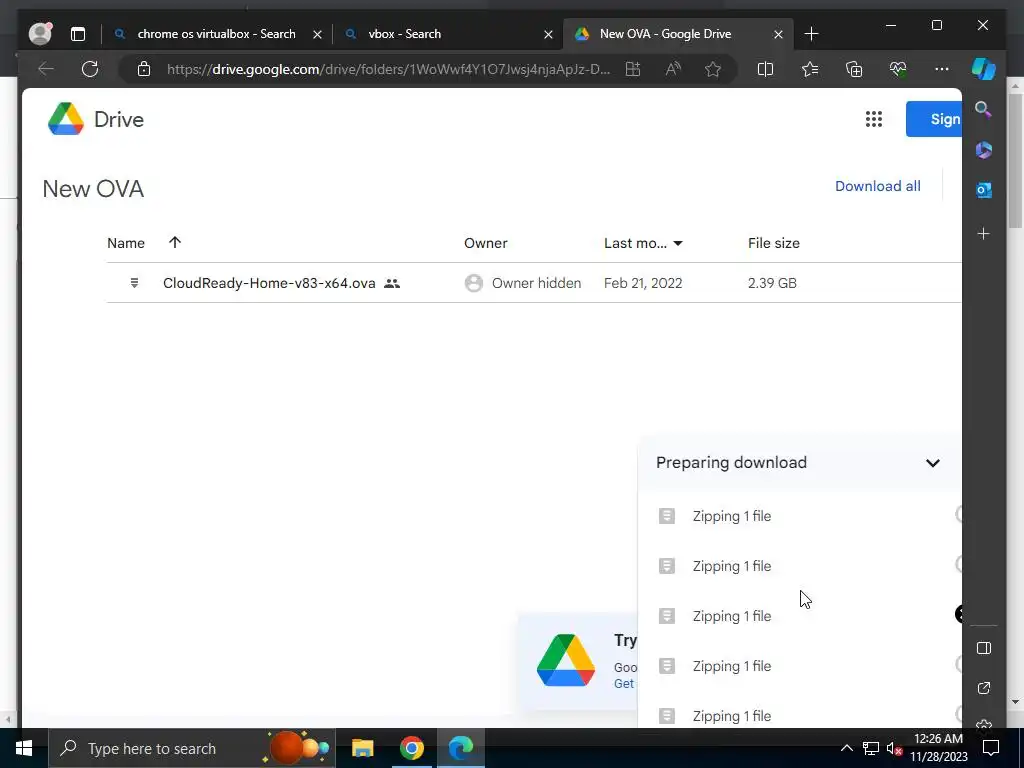Viewport: 1024px width, 768px height.
Task: Click the Google Drive logo
Action: [x=95, y=119]
